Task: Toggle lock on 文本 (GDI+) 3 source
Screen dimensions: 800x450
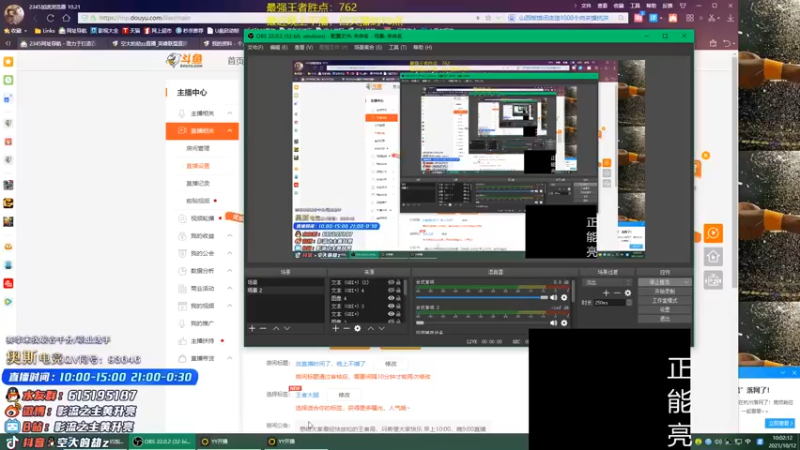Action: (398, 306)
